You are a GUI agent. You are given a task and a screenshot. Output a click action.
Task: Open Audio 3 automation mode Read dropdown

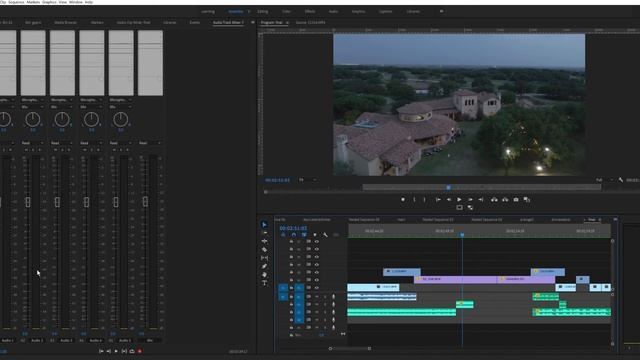click(x=62, y=143)
